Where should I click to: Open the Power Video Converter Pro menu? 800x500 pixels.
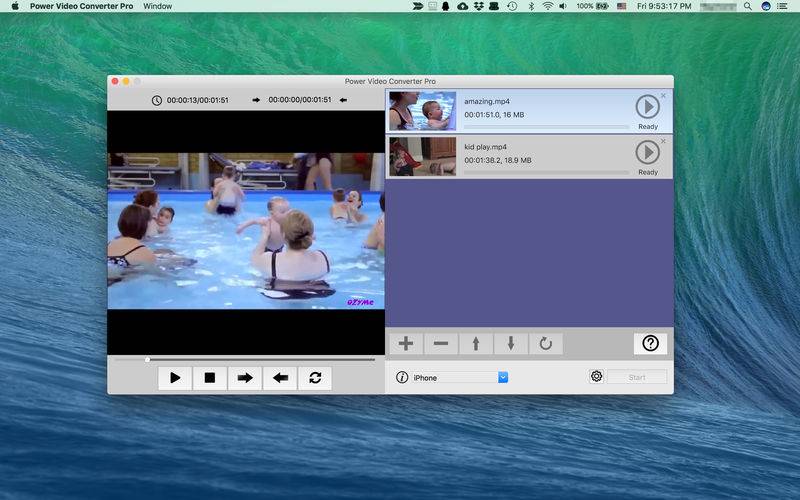point(82,6)
